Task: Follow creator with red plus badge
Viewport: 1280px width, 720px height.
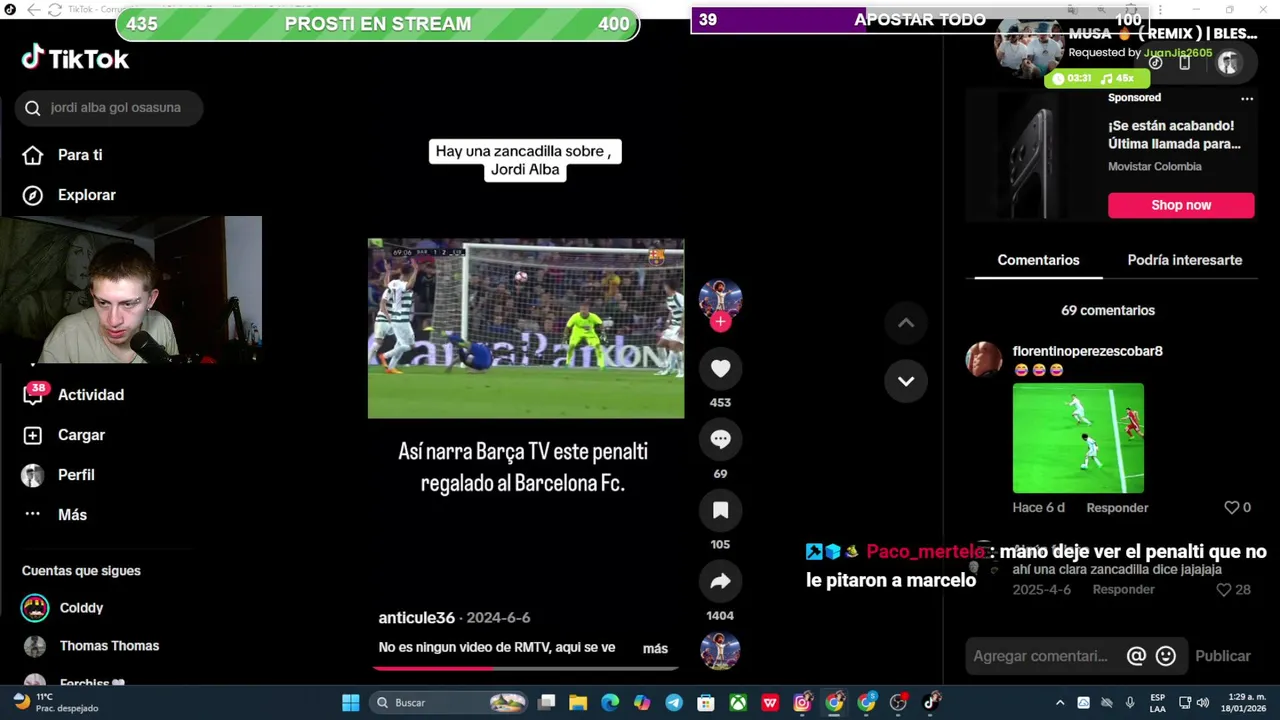Action: tap(720, 322)
